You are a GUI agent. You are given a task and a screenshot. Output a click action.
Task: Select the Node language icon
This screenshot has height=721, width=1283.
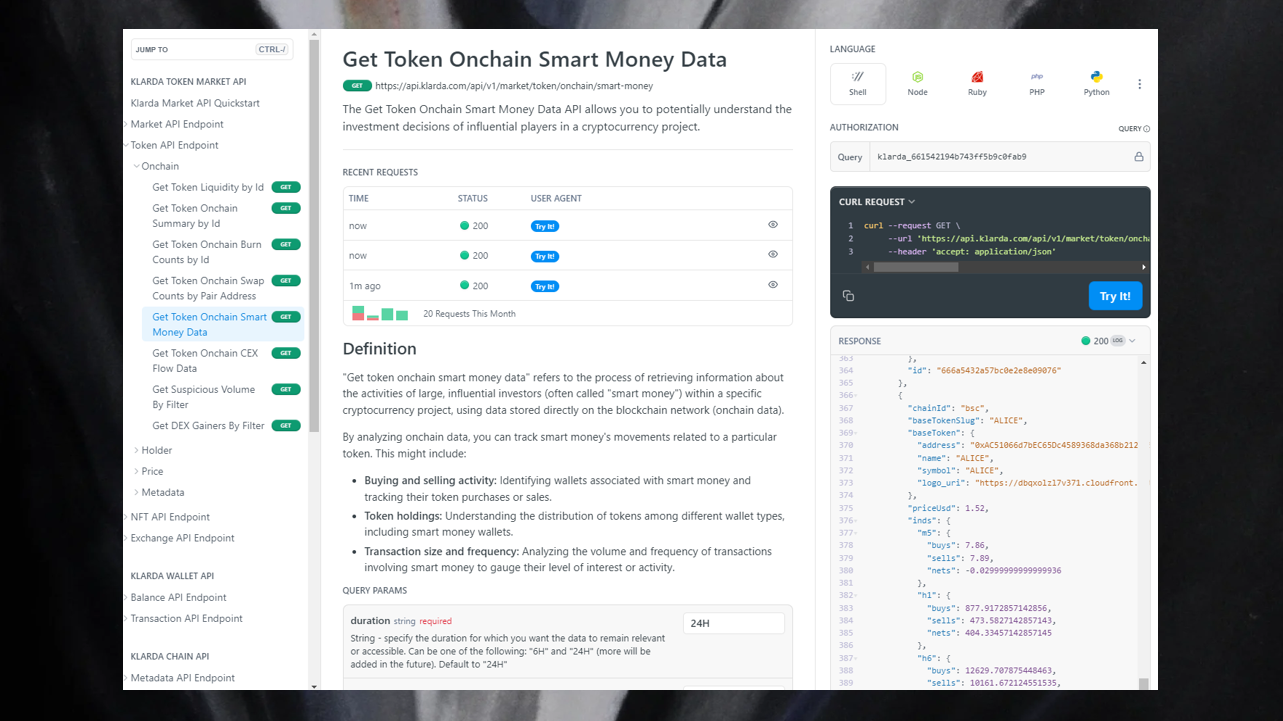pos(917,84)
